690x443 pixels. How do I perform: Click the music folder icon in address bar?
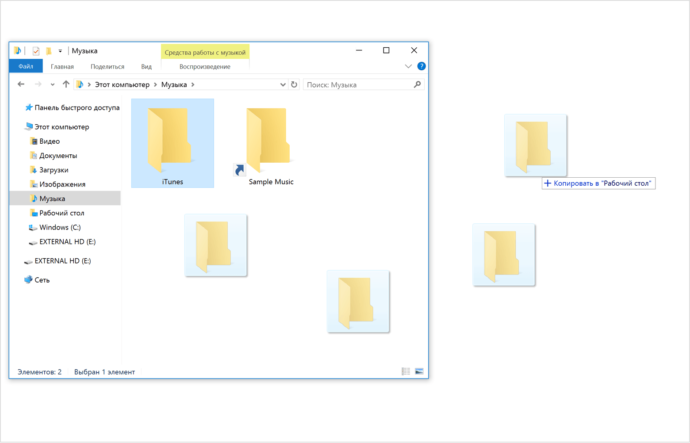tap(80, 84)
